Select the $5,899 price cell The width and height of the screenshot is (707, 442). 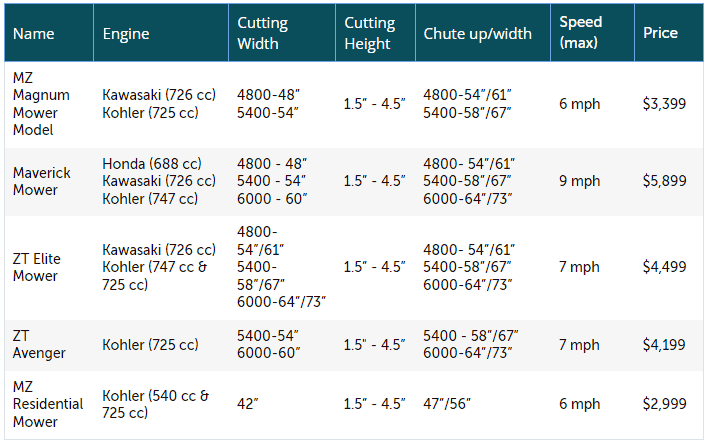tap(665, 181)
